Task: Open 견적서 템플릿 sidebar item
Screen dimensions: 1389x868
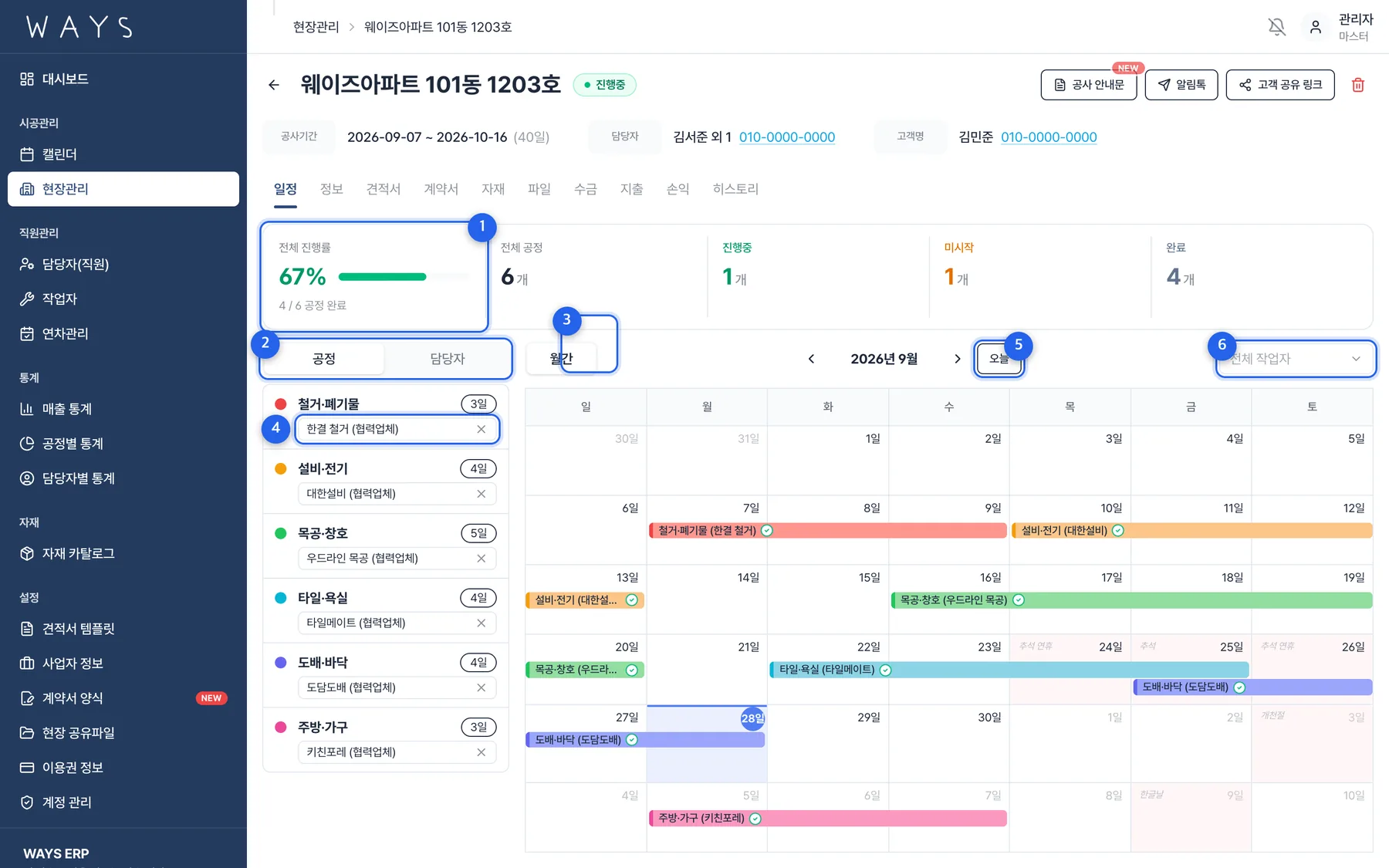Action: (x=123, y=629)
